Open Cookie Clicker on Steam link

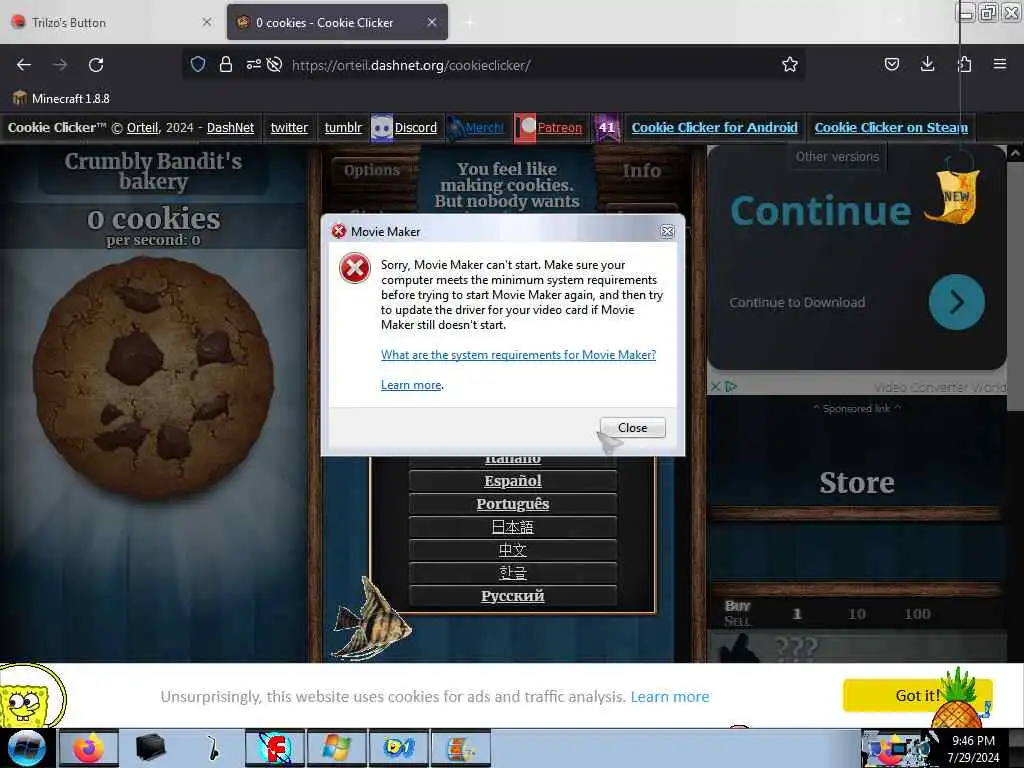891,127
